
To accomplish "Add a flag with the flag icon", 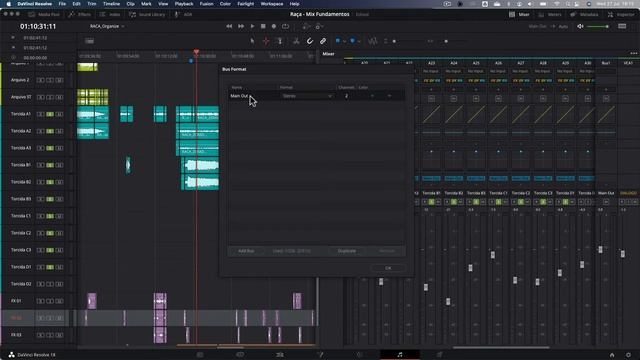I will tap(338, 41).
